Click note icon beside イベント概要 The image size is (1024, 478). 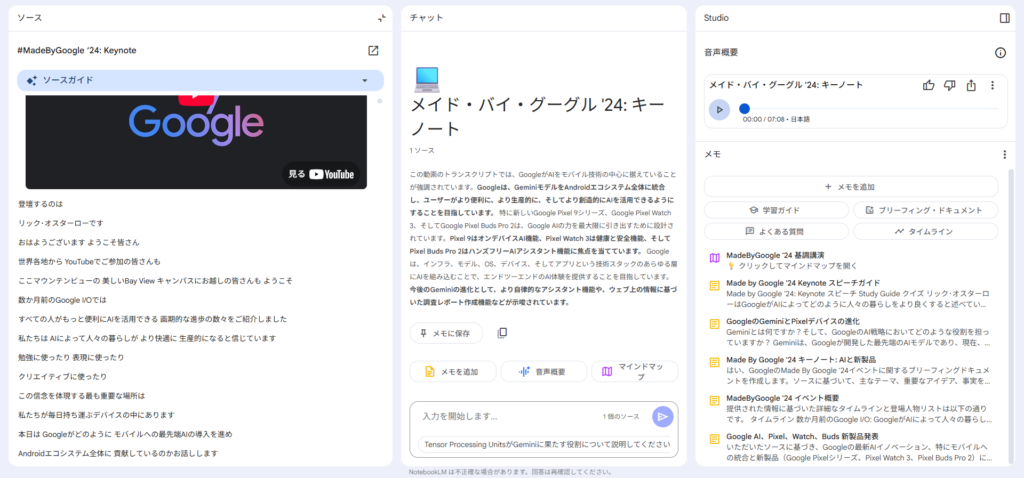tap(714, 400)
